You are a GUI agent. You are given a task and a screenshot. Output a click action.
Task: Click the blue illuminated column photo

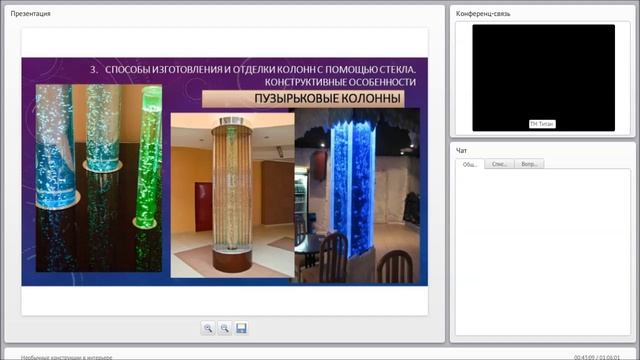[357, 196]
